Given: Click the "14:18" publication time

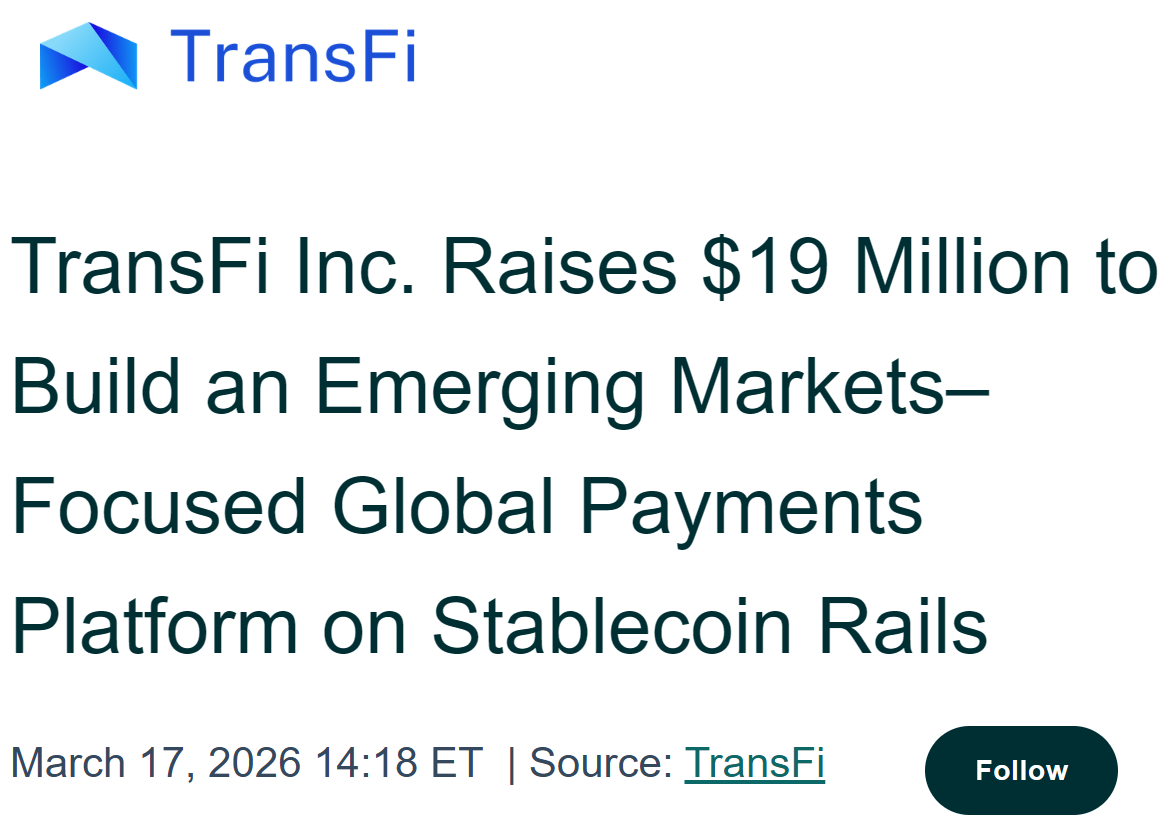Looking at the screenshot, I should [x=366, y=764].
